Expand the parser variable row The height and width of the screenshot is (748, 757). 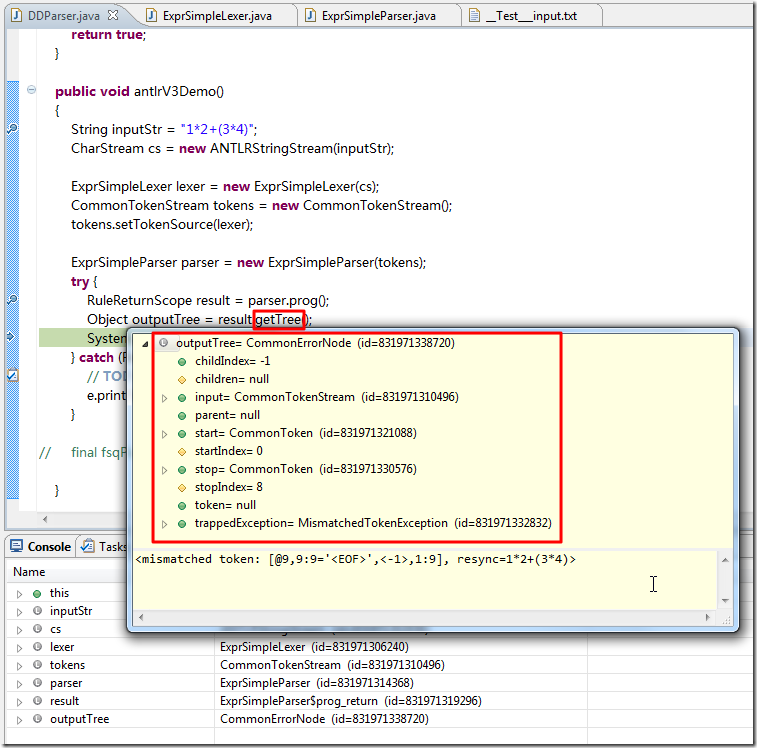pyautogui.click(x=19, y=684)
